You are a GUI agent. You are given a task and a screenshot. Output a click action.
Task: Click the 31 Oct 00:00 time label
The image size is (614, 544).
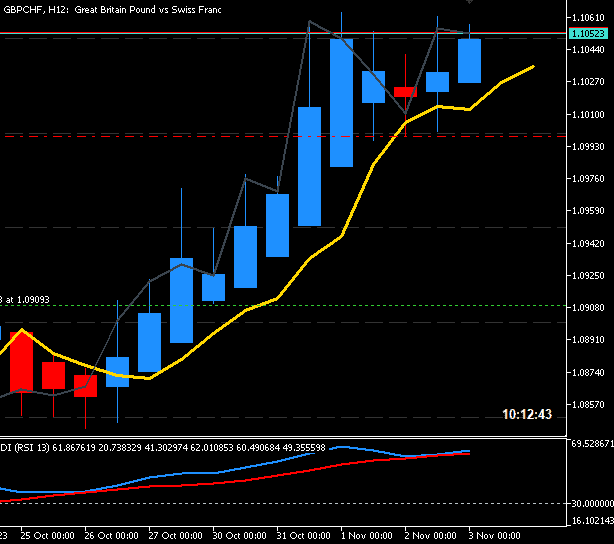tap(303, 536)
